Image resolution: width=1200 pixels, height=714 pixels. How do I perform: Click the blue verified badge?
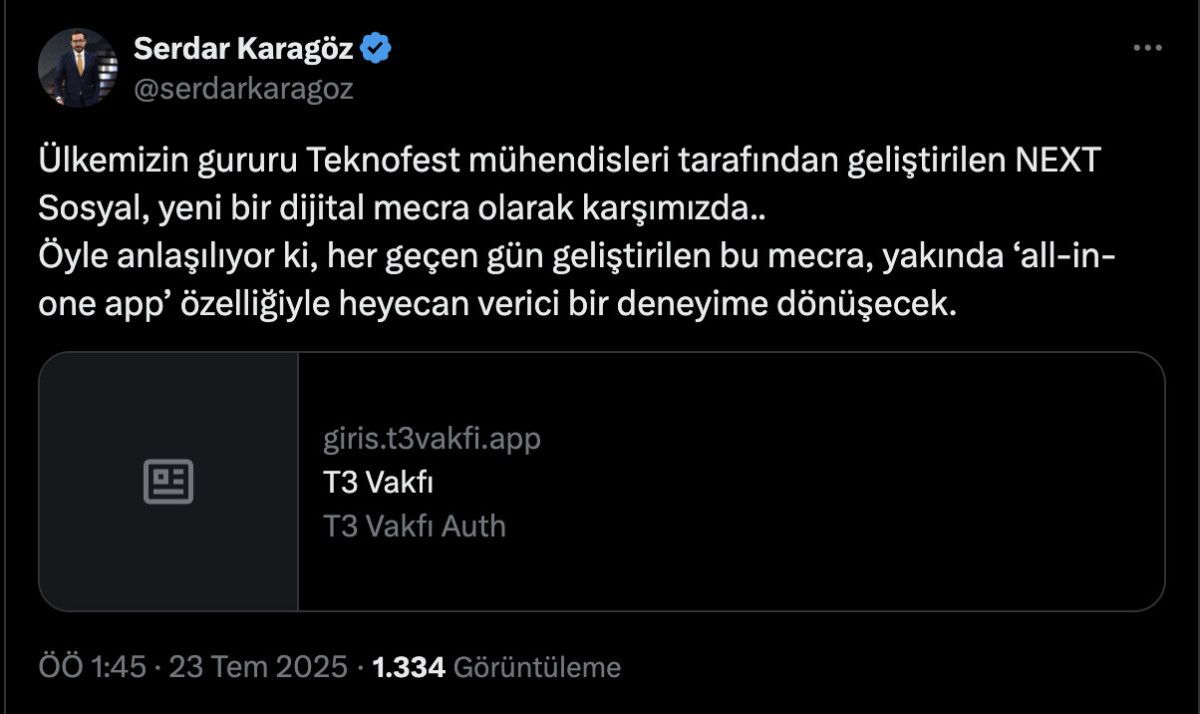click(376, 47)
